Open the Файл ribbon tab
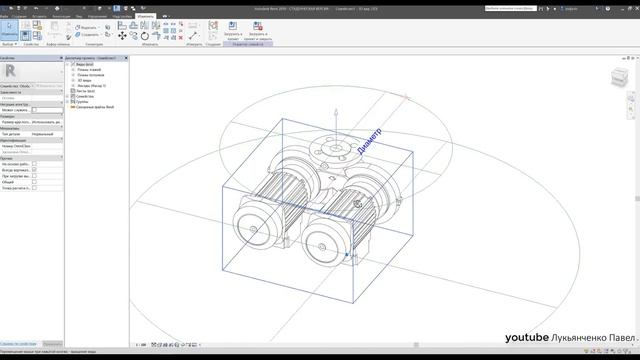This screenshot has height=360, width=640. point(4,16)
